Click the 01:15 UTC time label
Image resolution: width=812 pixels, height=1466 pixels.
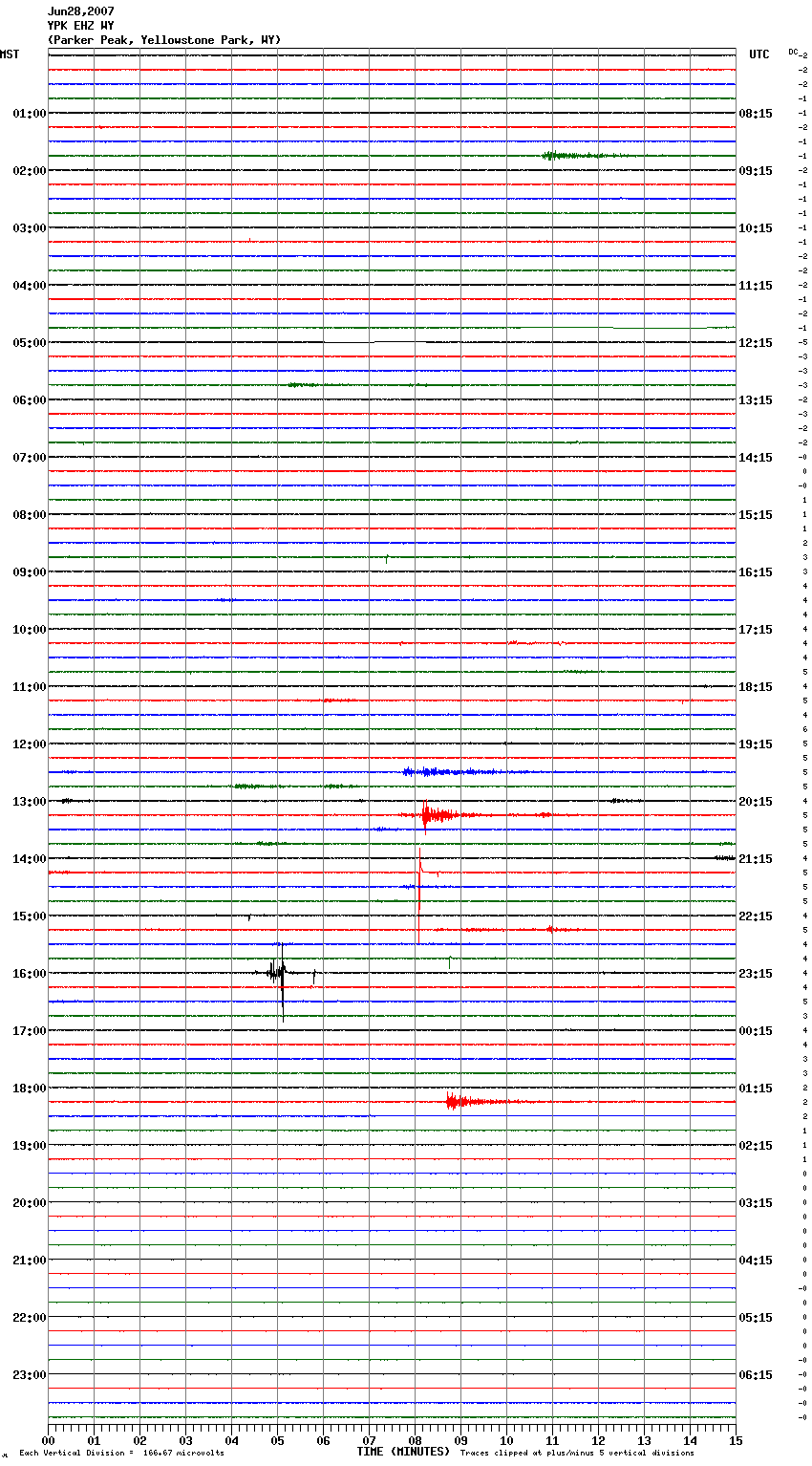(x=756, y=1089)
